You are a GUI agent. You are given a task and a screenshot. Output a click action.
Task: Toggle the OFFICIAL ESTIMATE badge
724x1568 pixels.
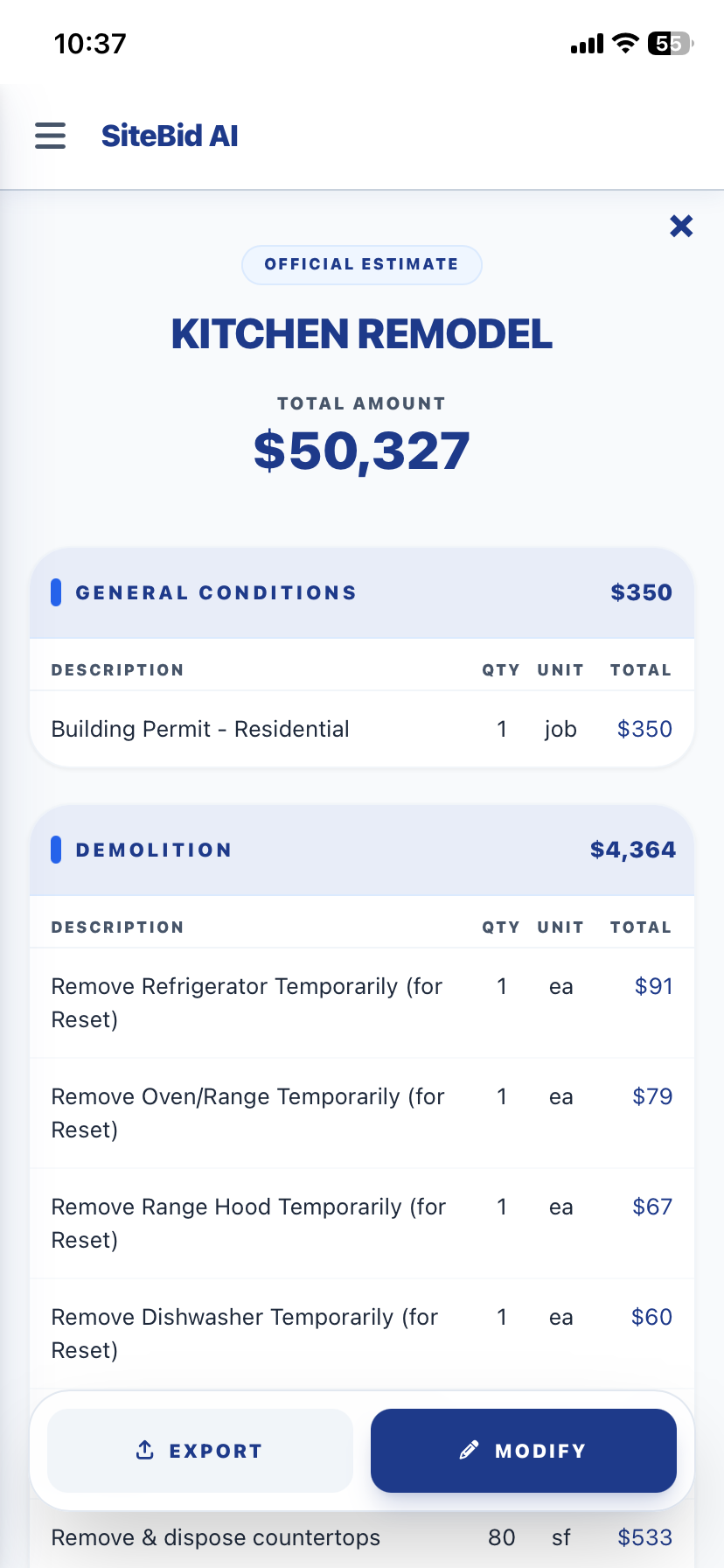tap(361, 263)
